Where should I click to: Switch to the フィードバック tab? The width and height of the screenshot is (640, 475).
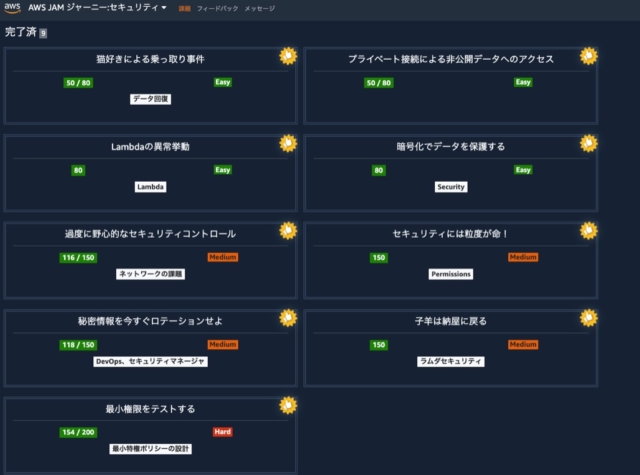(216, 9)
